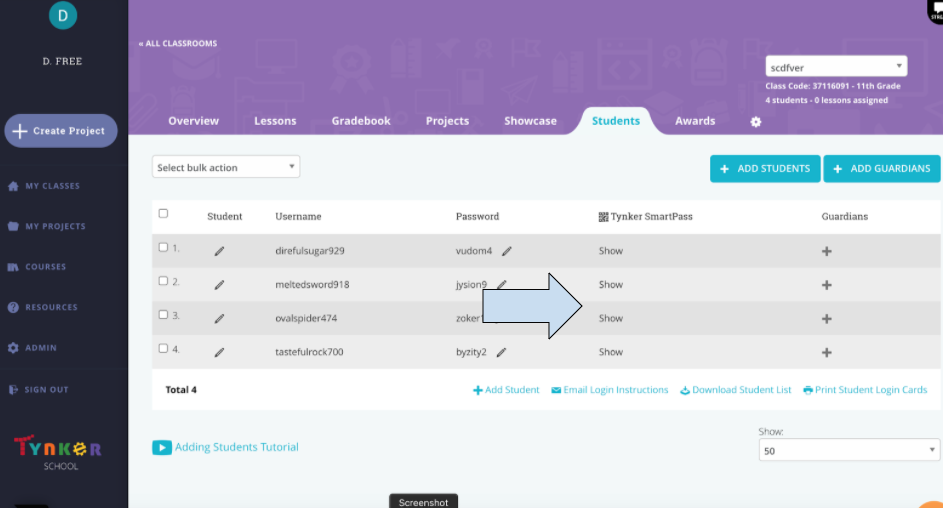Click the Resources question mark icon
Image resolution: width=943 pixels, height=508 pixels.
(13, 307)
